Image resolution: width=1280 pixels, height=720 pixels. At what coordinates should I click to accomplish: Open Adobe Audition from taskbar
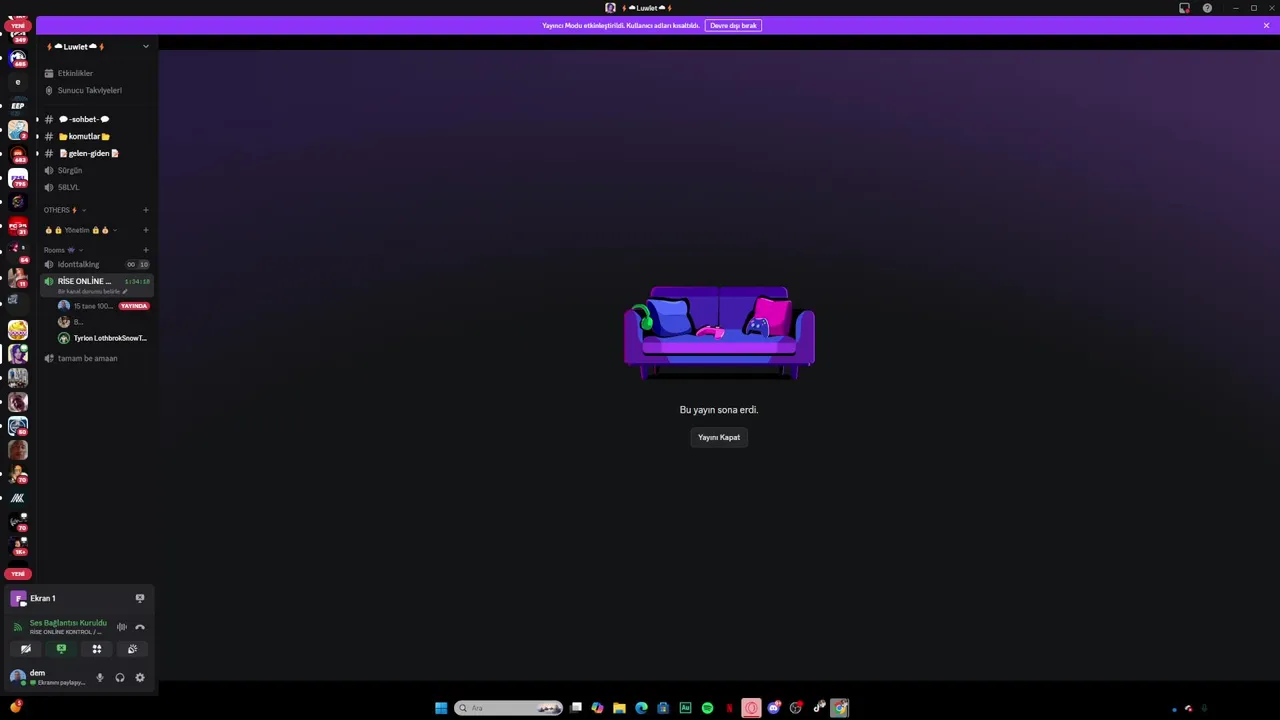(685, 708)
